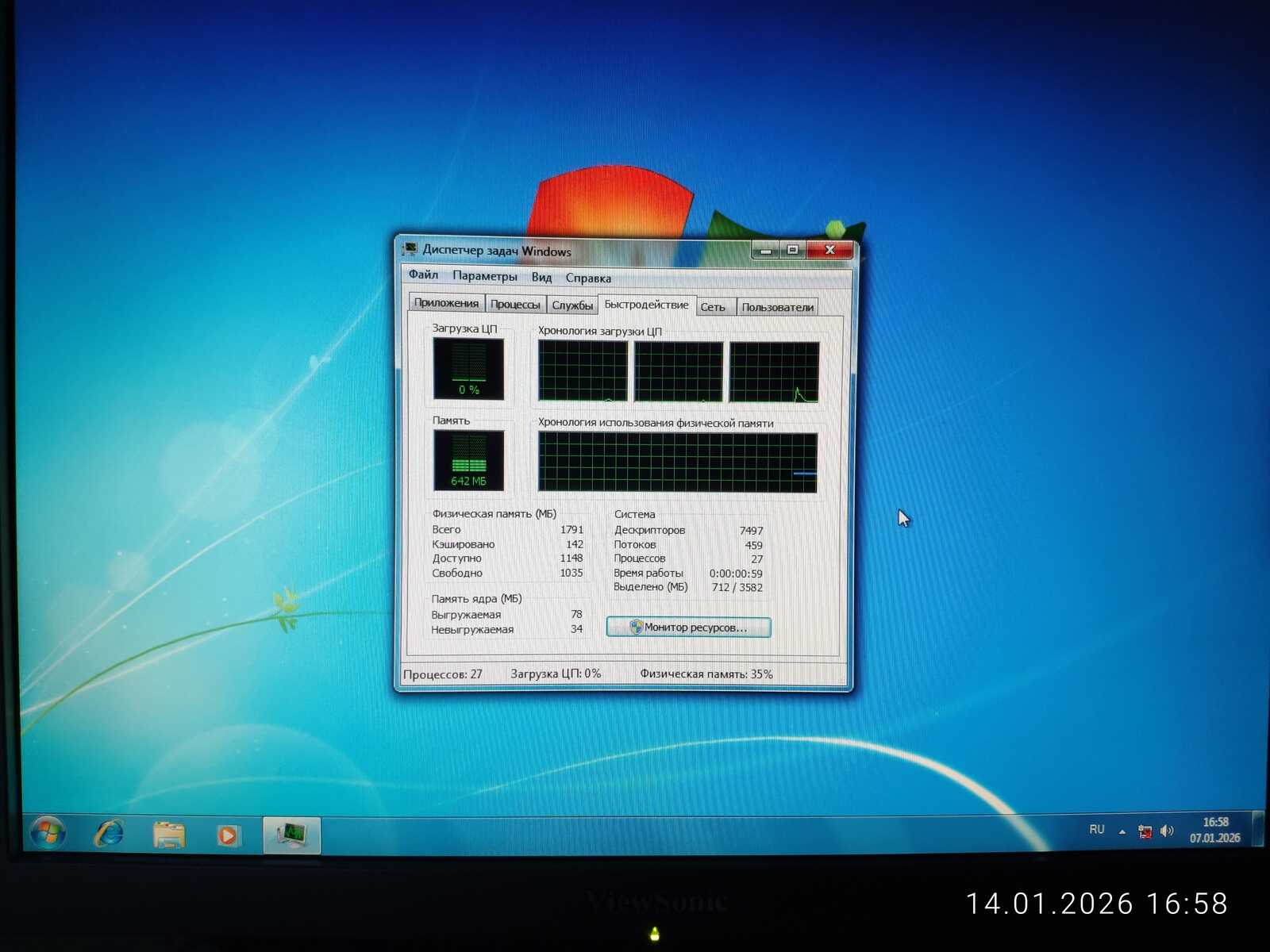Viewport: 1270px width, 952px height.
Task: Switch to the Службы tab
Action: [x=572, y=305]
